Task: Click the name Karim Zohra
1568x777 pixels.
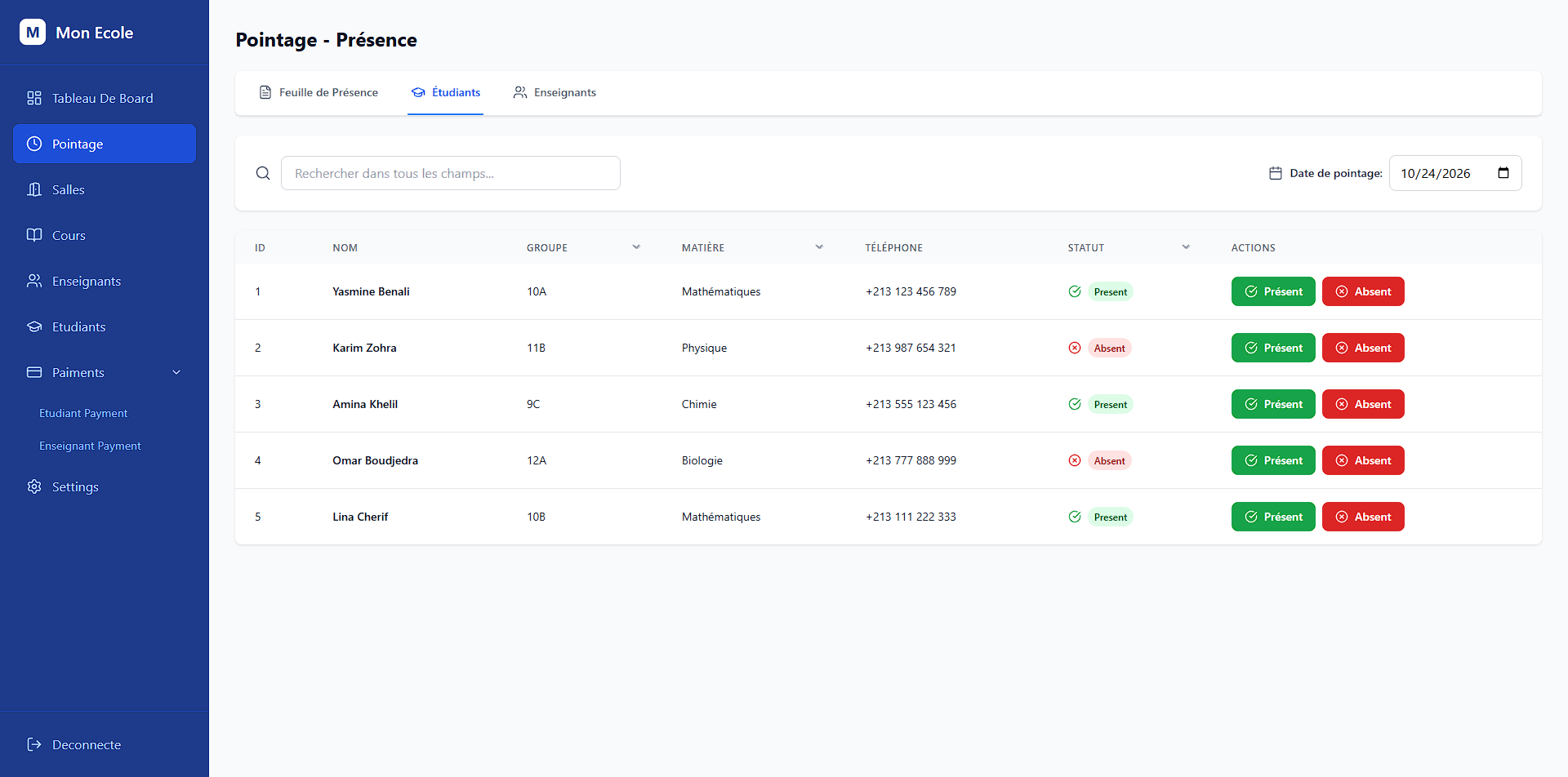Action: (x=364, y=348)
